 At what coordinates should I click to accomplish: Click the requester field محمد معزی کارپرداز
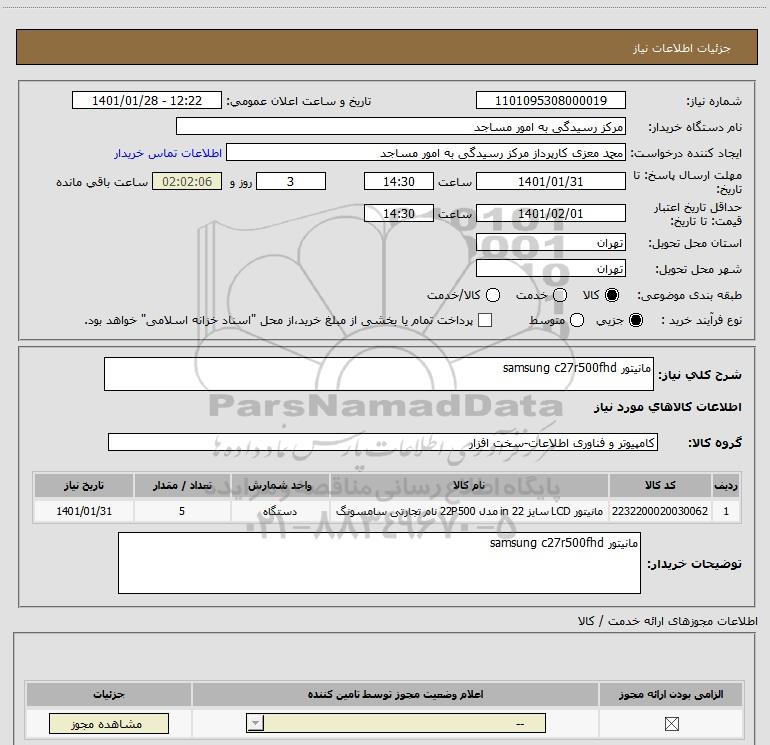click(426, 153)
